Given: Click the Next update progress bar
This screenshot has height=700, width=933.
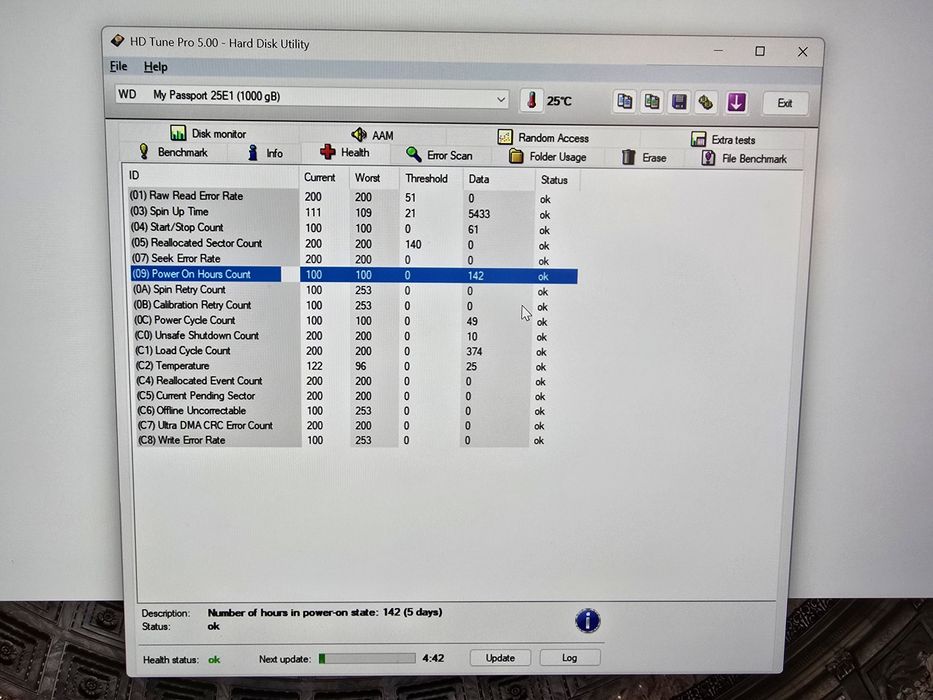Looking at the screenshot, I should [367, 658].
